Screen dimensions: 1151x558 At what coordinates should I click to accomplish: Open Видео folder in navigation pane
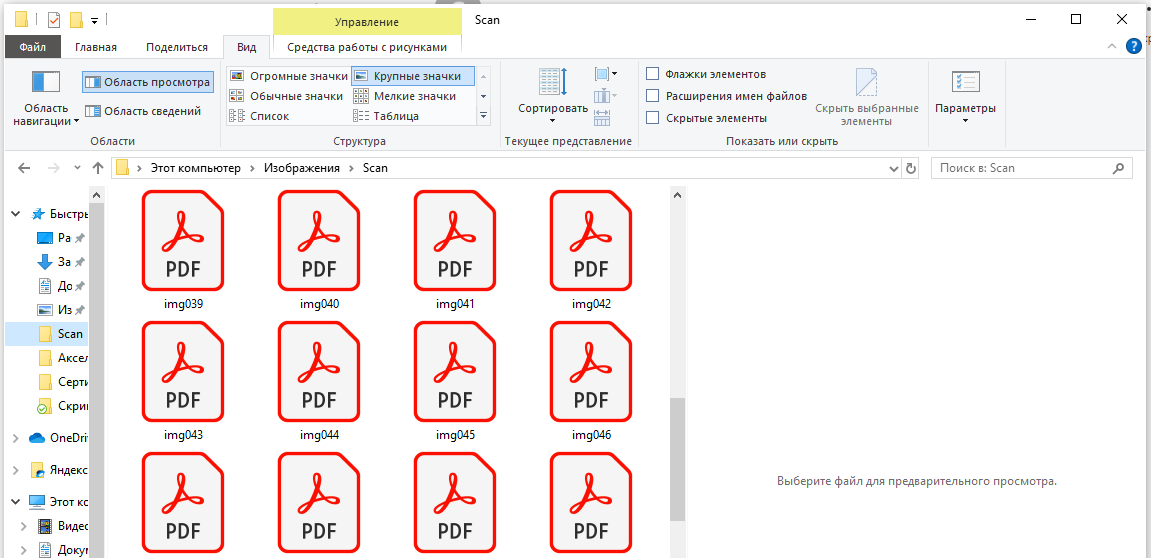tap(63, 526)
